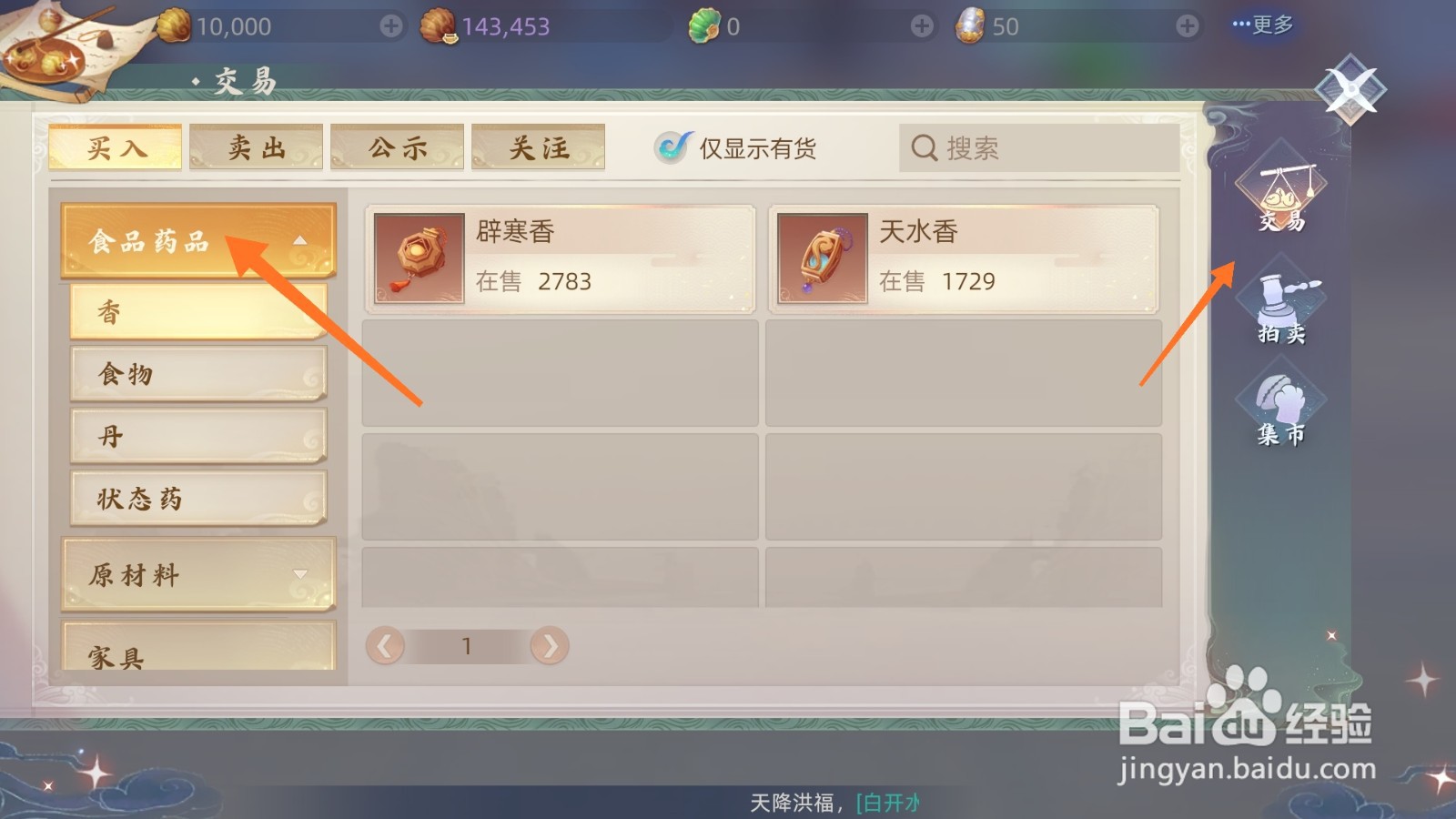Select the 食物 subcategory

point(198,374)
